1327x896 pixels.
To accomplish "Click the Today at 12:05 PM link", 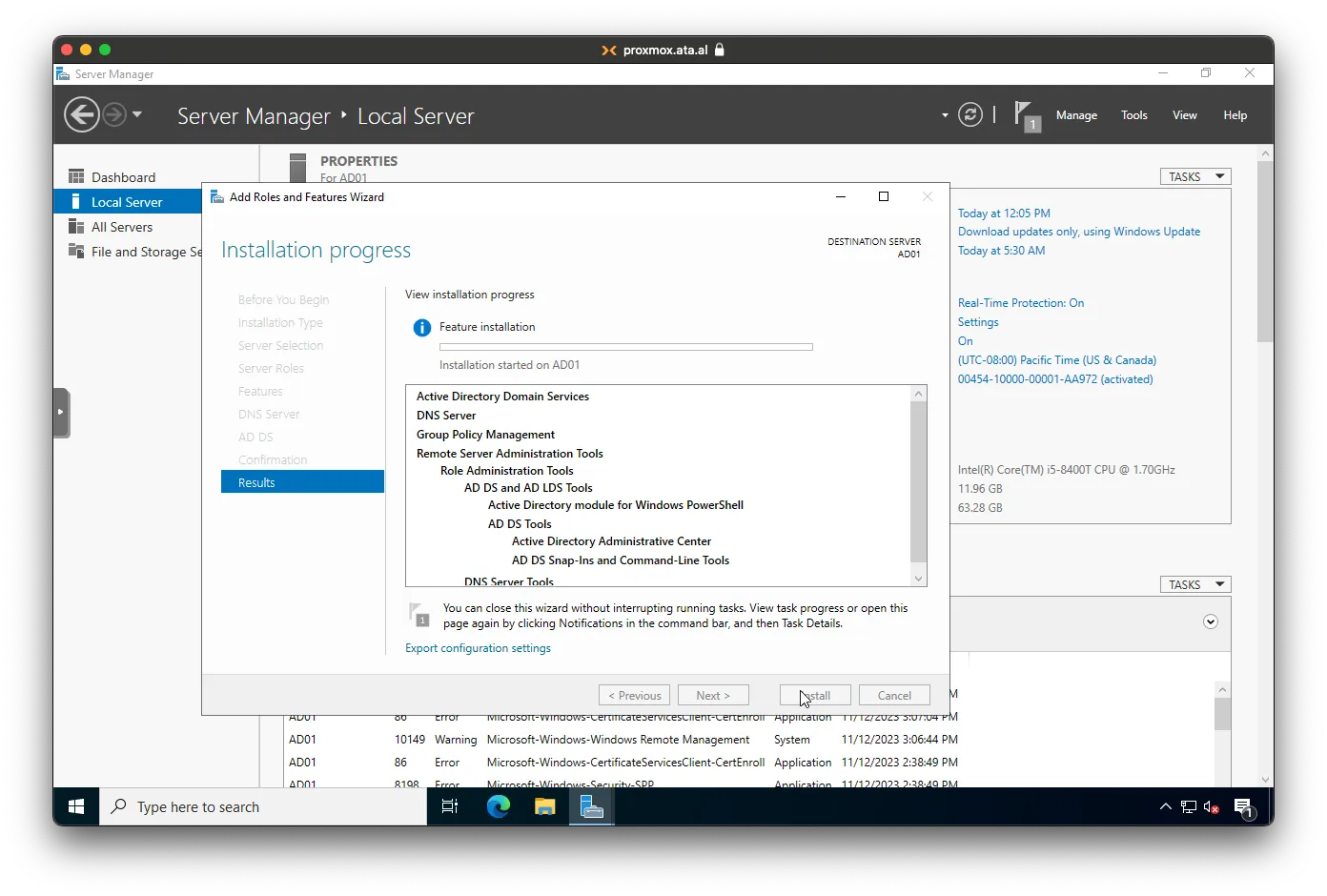I will click(1003, 214).
